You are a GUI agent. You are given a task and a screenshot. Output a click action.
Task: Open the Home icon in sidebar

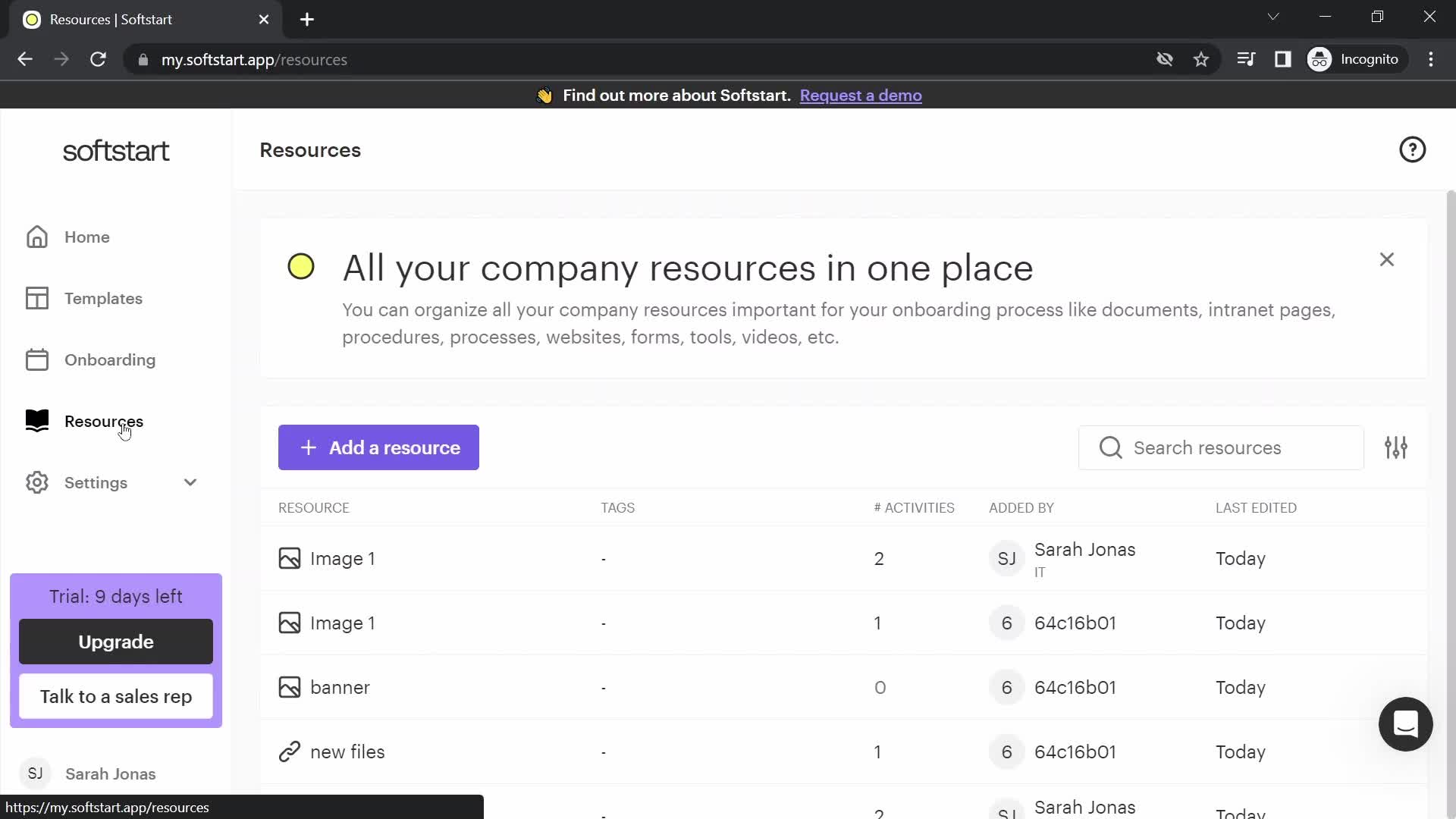[x=36, y=237]
